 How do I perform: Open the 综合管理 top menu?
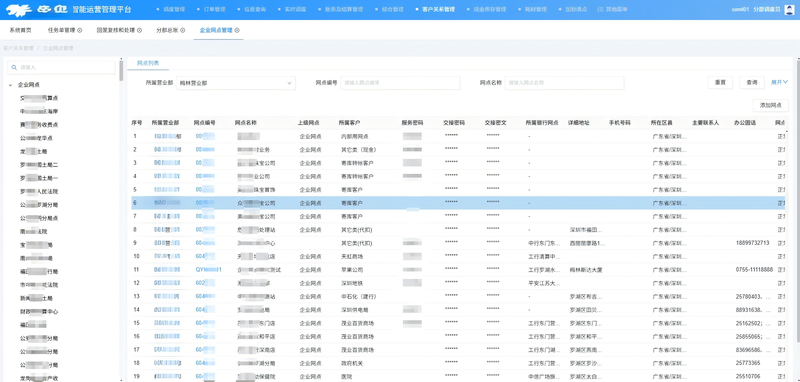(x=392, y=10)
